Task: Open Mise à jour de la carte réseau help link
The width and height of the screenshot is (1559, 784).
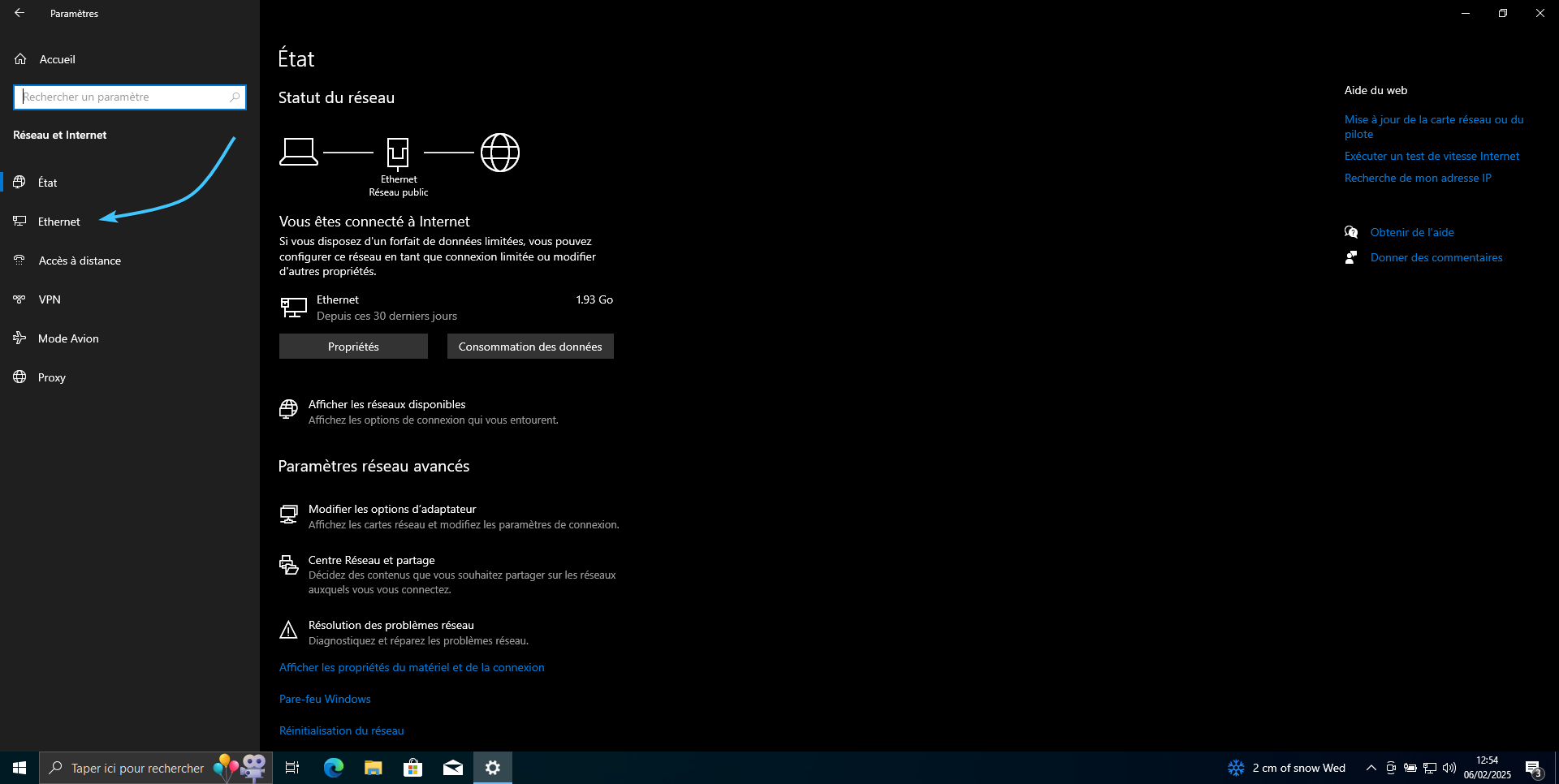Action: (x=1434, y=127)
